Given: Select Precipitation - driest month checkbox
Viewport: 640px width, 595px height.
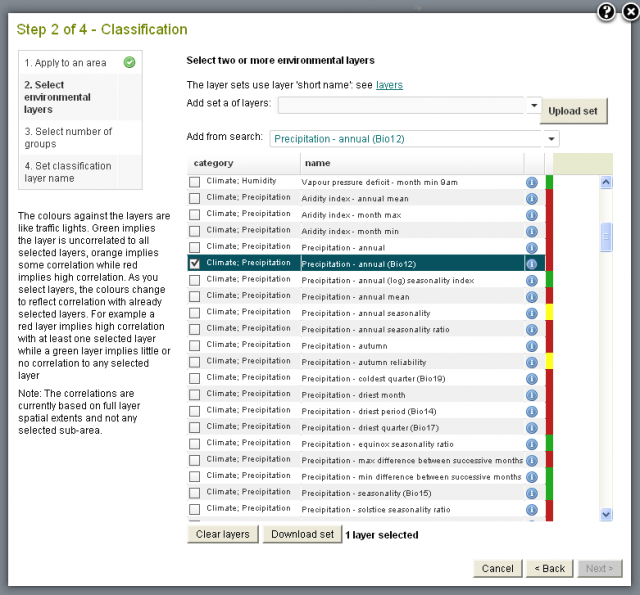Looking at the screenshot, I should click(x=195, y=395).
